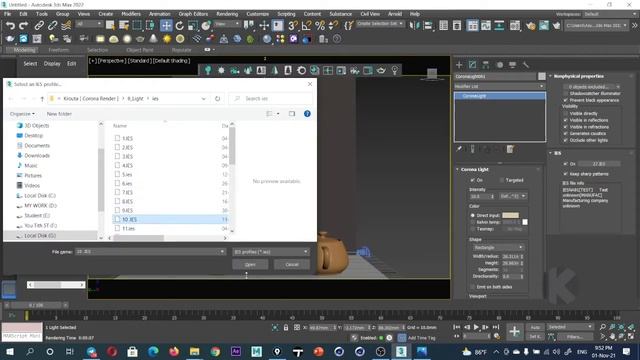Screen dimensions: 640x360
Task: Open the Mirror tool
Action: click(414, 25)
